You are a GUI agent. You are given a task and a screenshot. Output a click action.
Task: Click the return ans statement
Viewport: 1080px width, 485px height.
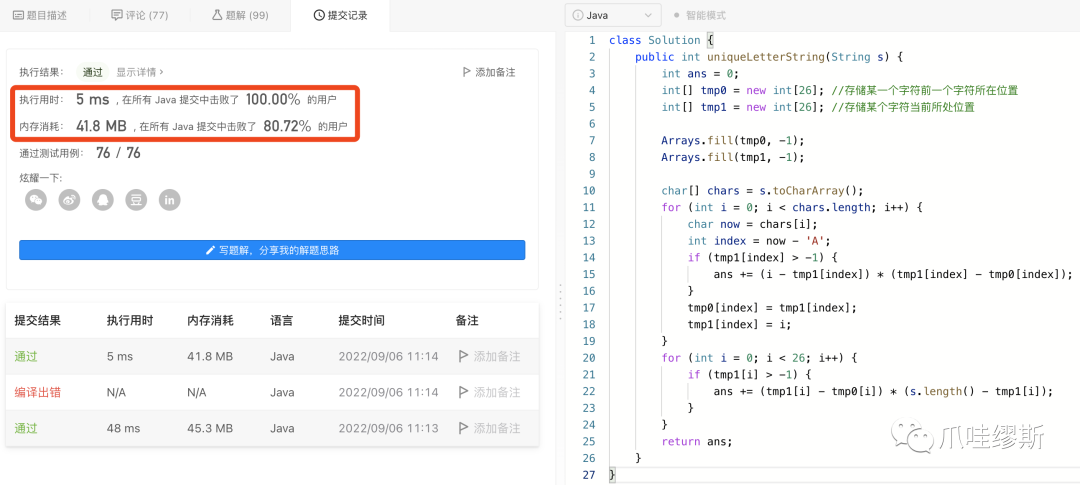(696, 441)
